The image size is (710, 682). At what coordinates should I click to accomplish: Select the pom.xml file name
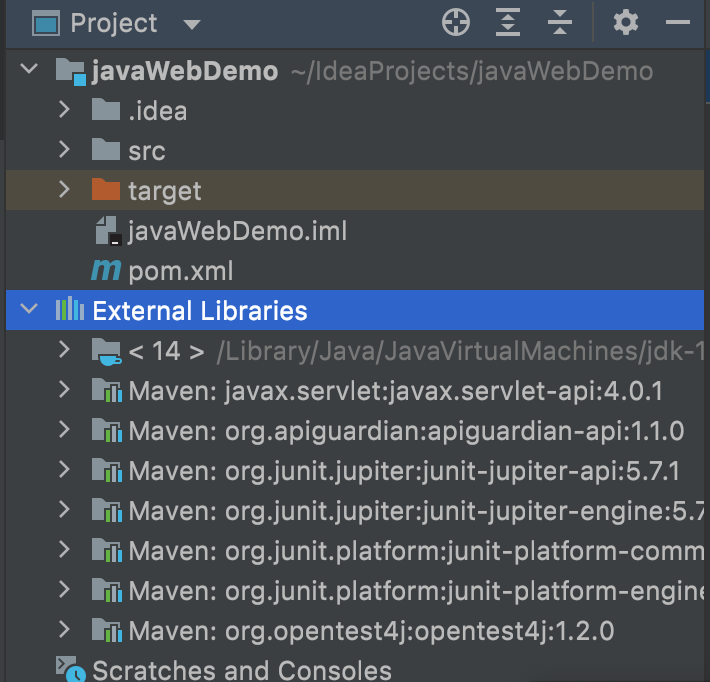coord(181,271)
